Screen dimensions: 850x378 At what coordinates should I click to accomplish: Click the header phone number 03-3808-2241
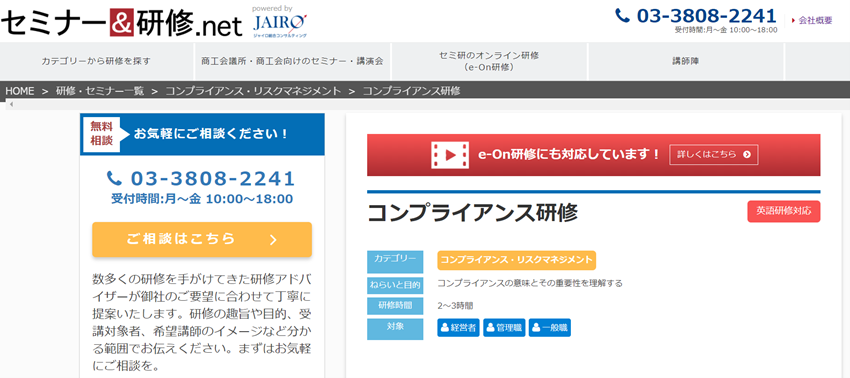(706, 15)
